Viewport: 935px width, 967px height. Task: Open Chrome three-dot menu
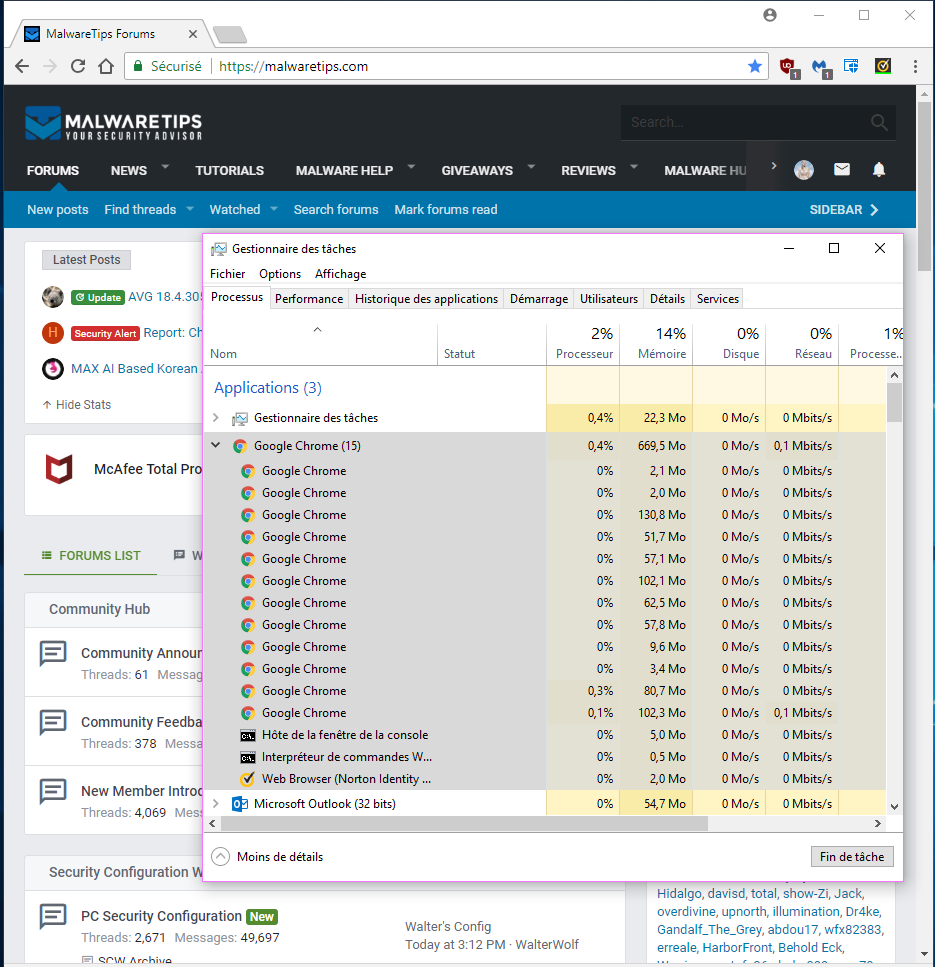click(915, 66)
